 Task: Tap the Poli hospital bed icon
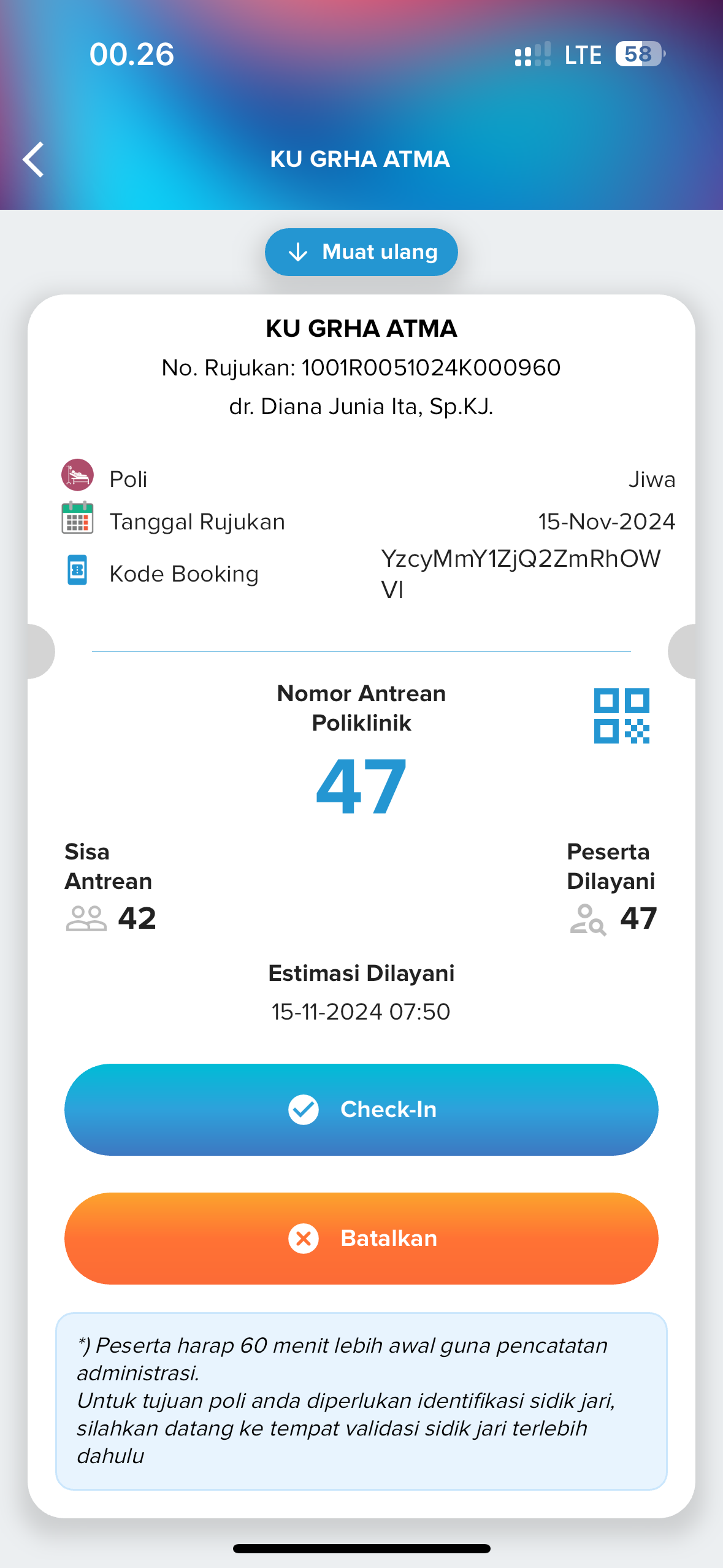click(x=77, y=475)
